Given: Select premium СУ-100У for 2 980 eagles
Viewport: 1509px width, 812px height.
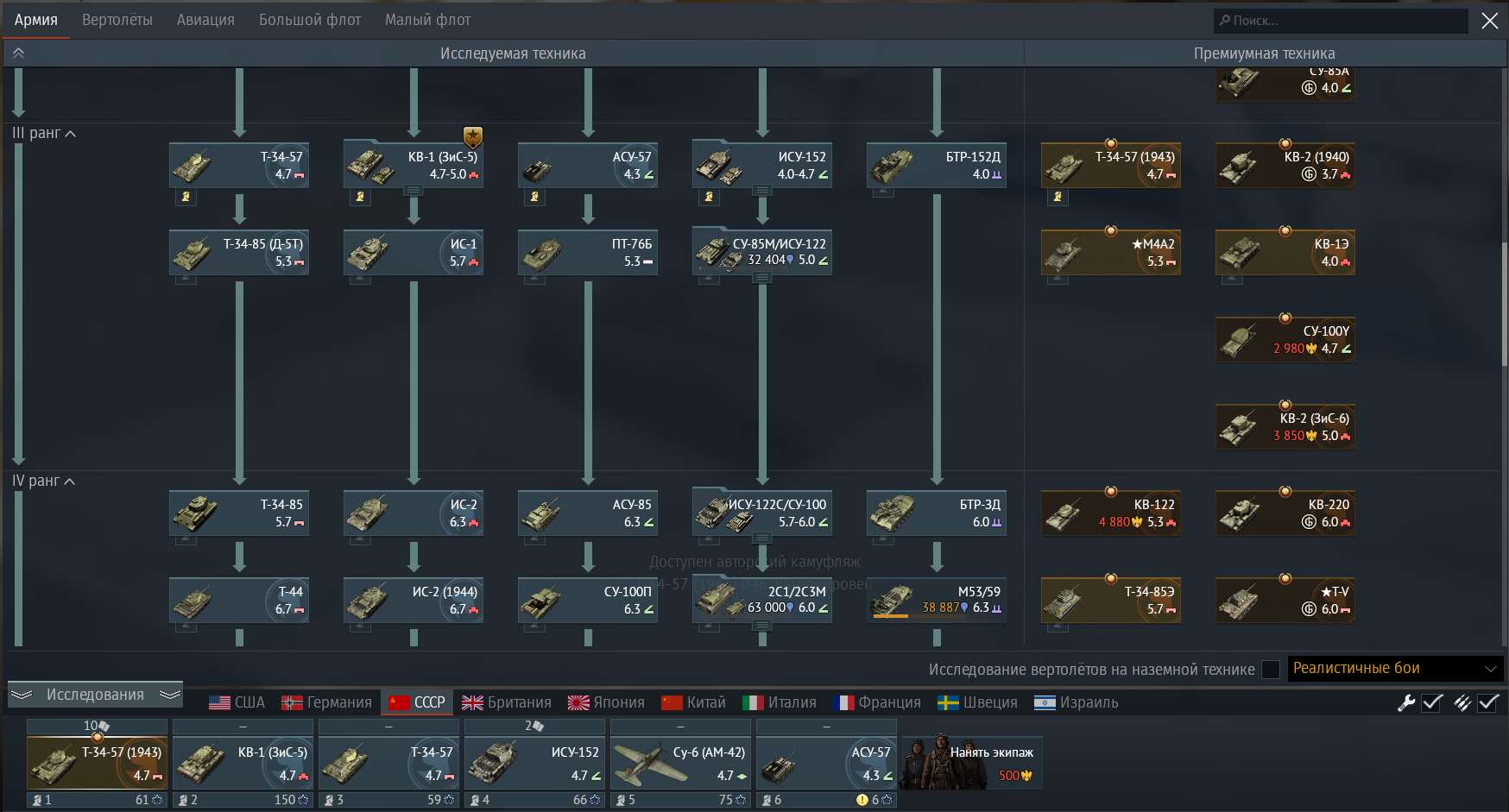Looking at the screenshot, I should pos(1285,339).
